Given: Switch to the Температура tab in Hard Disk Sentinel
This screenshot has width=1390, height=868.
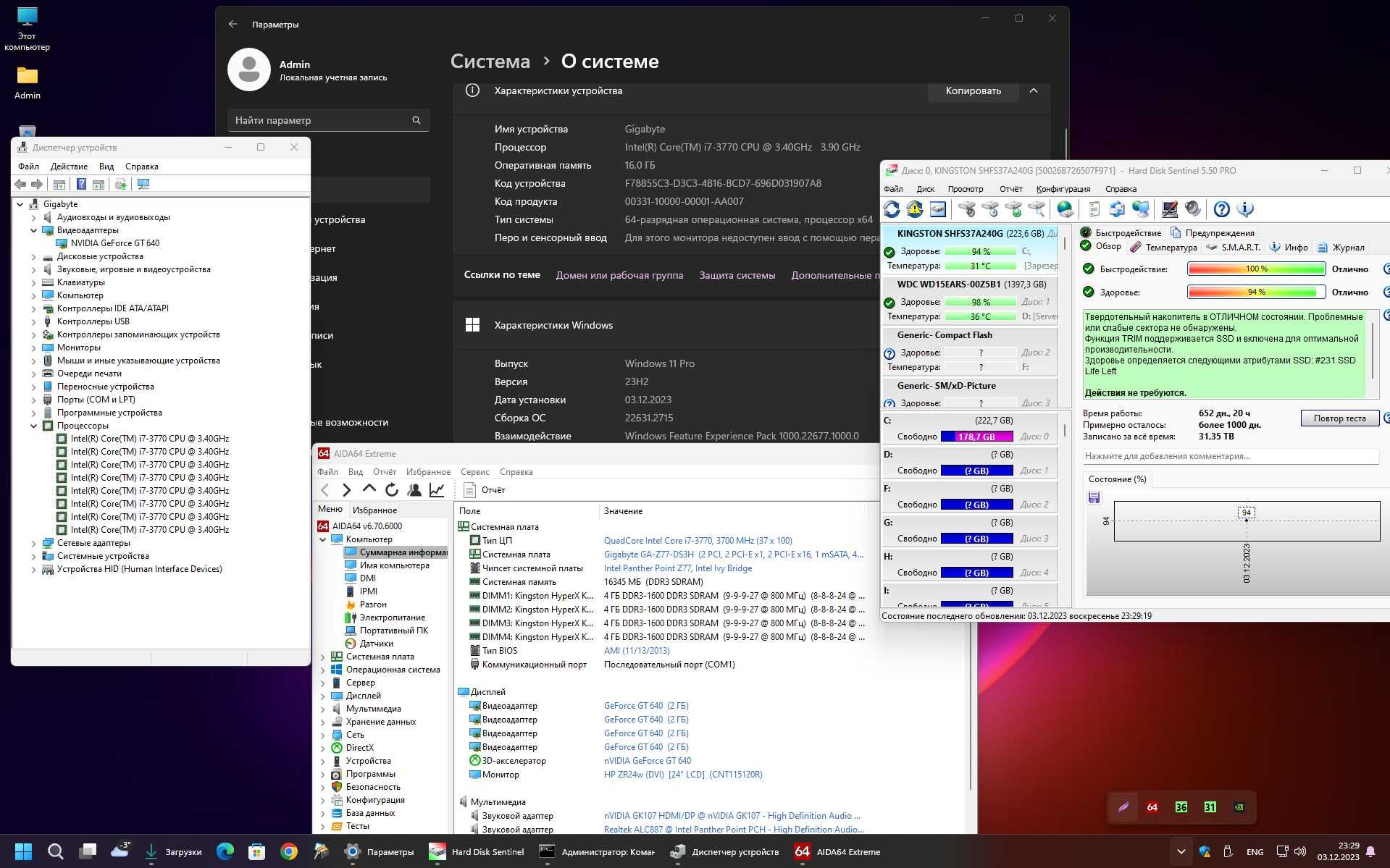Looking at the screenshot, I should 1164,248.
